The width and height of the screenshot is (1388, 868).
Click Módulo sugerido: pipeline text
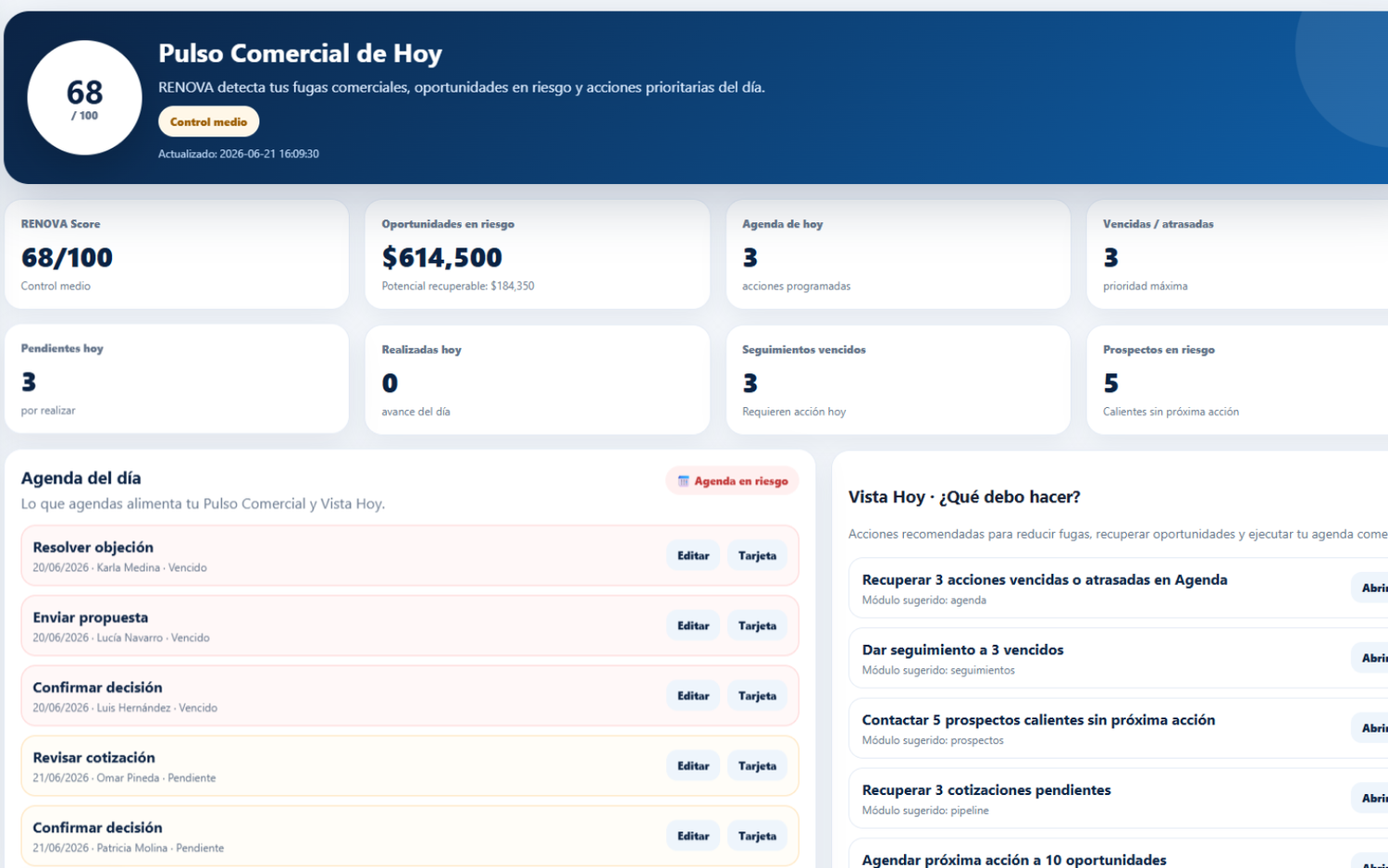pyautogui.click(x=925, y=811)
